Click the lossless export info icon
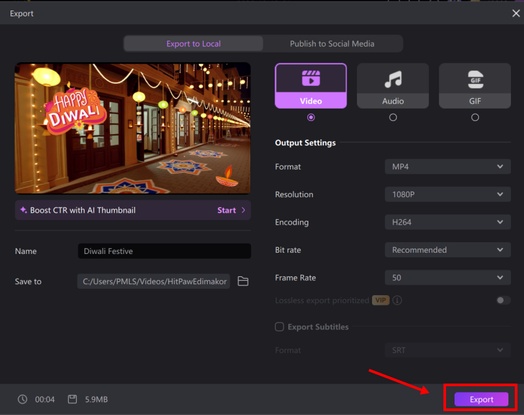 coord(397,300)
